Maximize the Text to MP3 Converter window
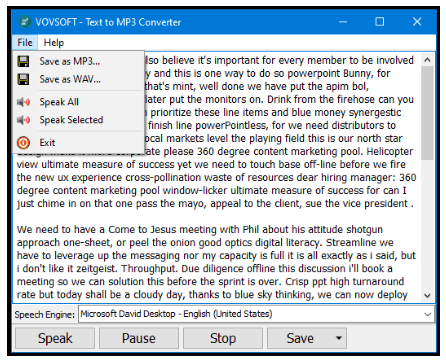 tap(379, 22)
